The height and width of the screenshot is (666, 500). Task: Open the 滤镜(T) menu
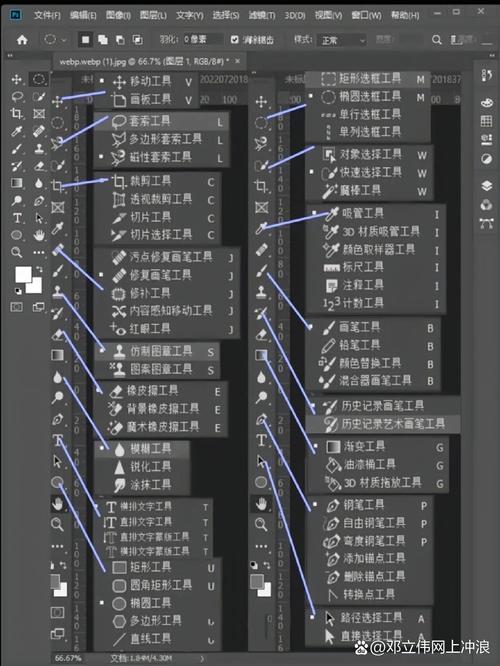(262, 16)
